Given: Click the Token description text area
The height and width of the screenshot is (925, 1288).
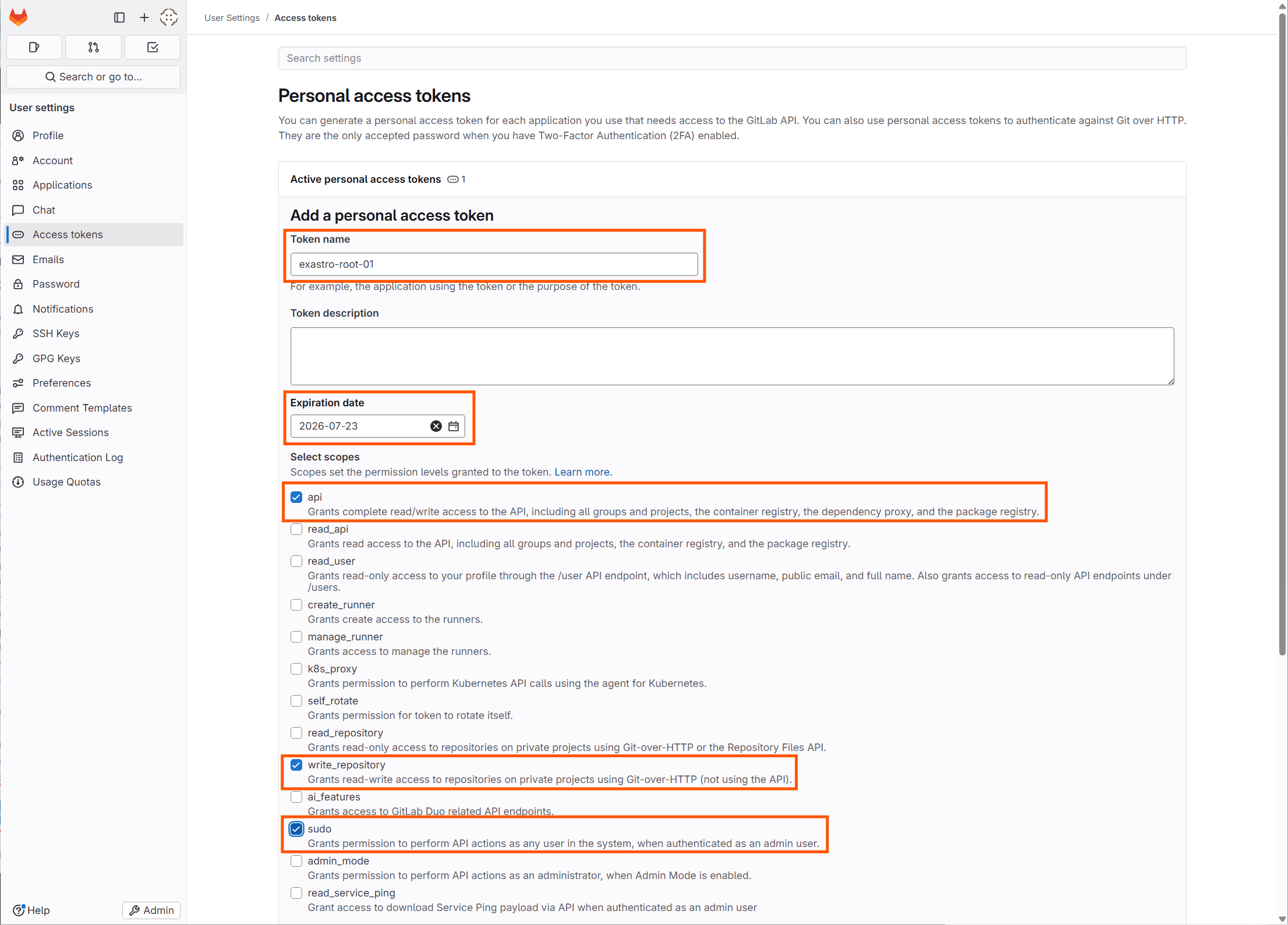Looking at the screenshot, I should [732, 356].
